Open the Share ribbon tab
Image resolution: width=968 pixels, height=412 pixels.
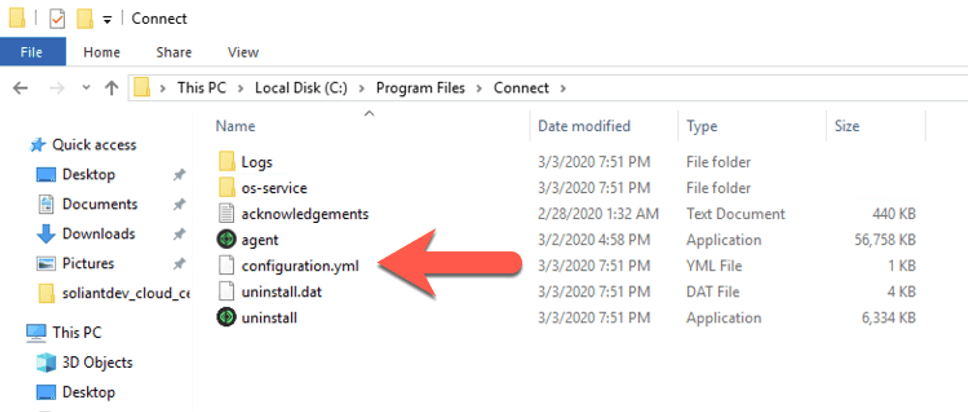[x=174, y=53]
